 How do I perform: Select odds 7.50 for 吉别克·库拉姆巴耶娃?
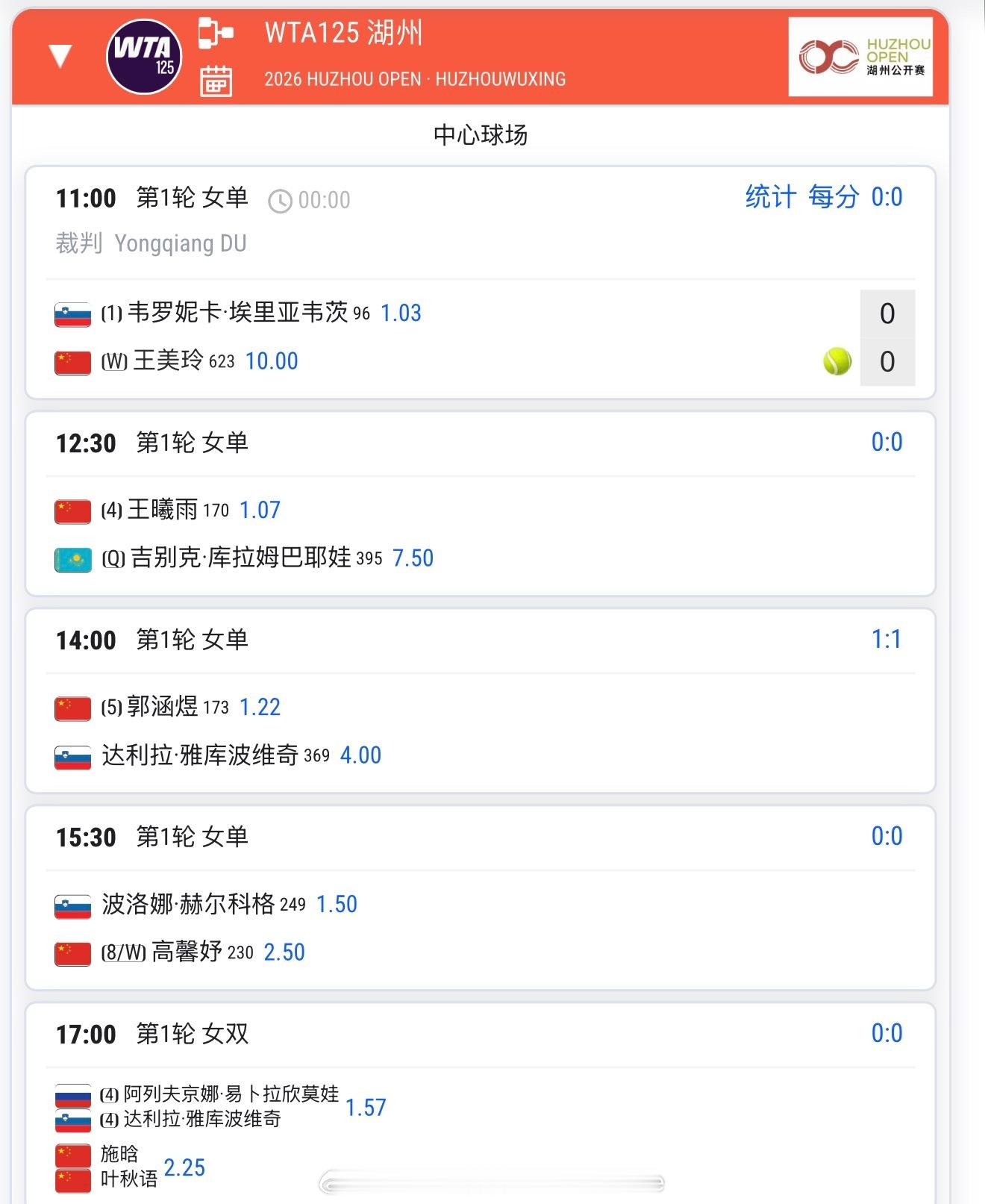(413, 558)
